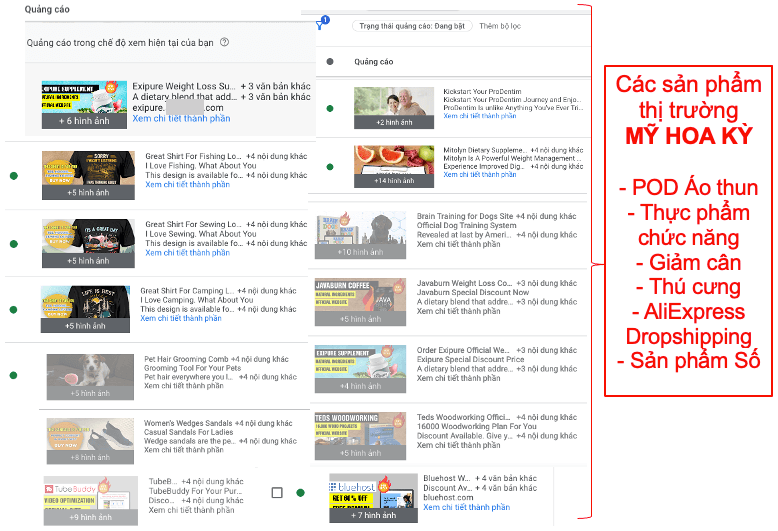This screenshot has height=531, width=778.
Task: Open Fishing shirt ad thumbnail
Action: [x=88, y=175]
